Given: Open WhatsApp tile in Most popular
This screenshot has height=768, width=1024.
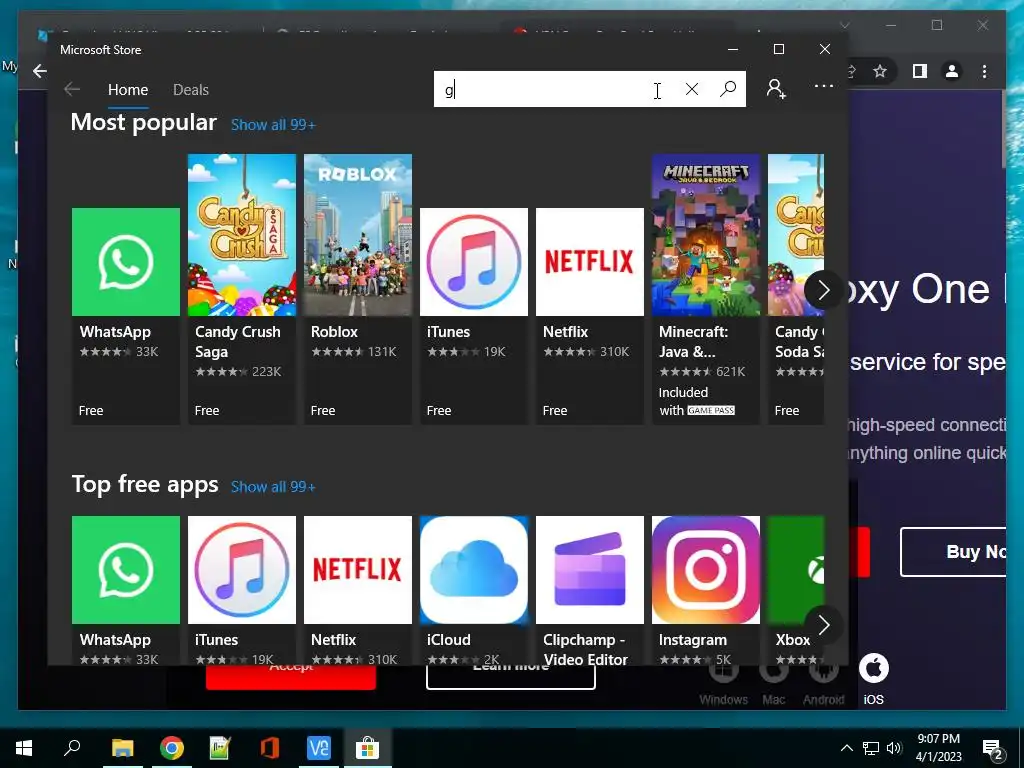Looking at the screenshot, I should tap(125, 316).
